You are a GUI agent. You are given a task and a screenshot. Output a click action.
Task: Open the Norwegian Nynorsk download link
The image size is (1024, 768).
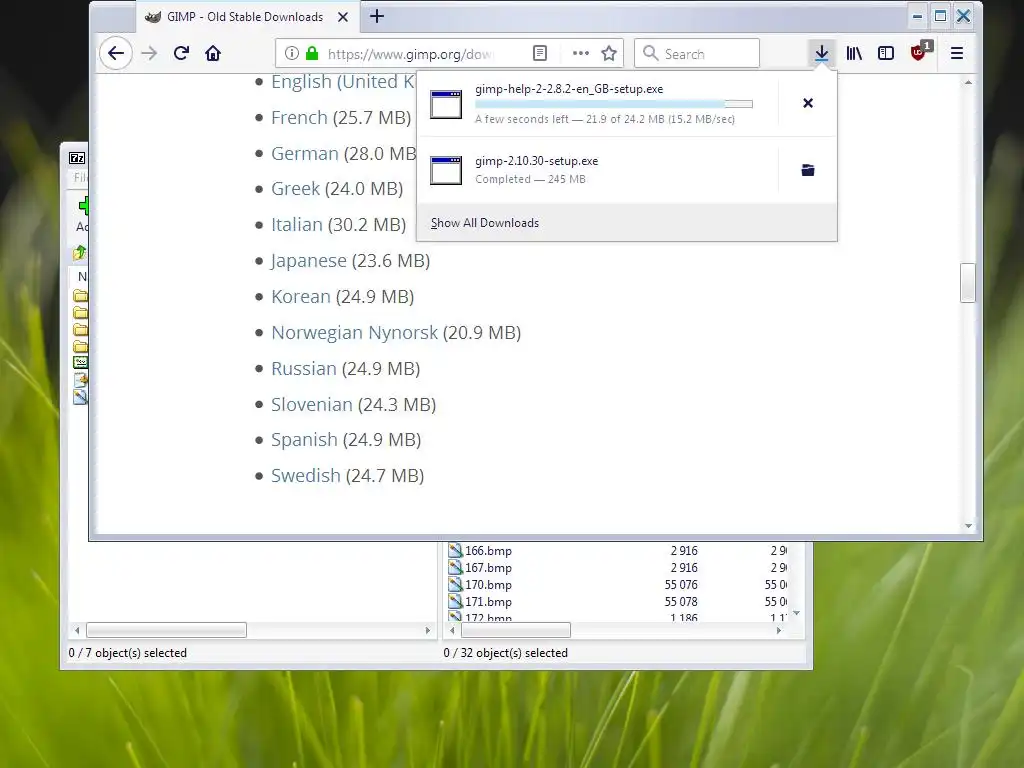pyautogui.click(x=355, y=332)
